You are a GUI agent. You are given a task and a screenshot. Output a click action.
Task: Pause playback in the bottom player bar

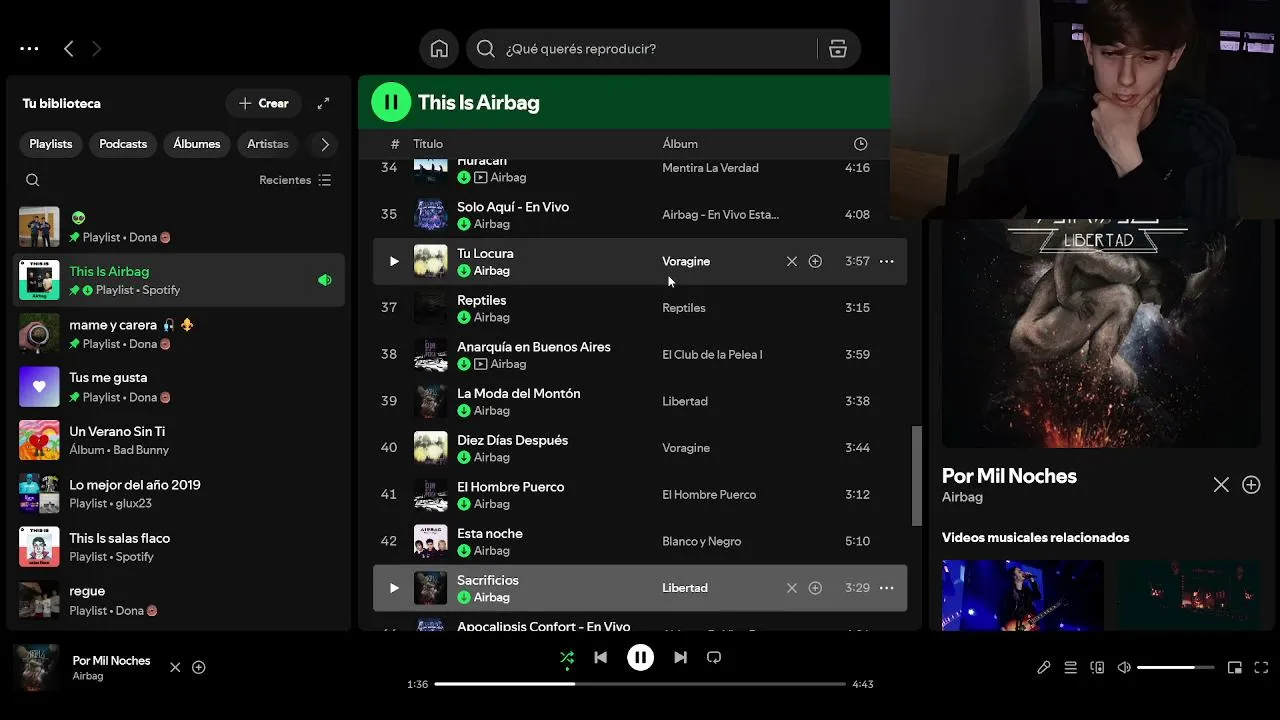click(x=640, y=657)
